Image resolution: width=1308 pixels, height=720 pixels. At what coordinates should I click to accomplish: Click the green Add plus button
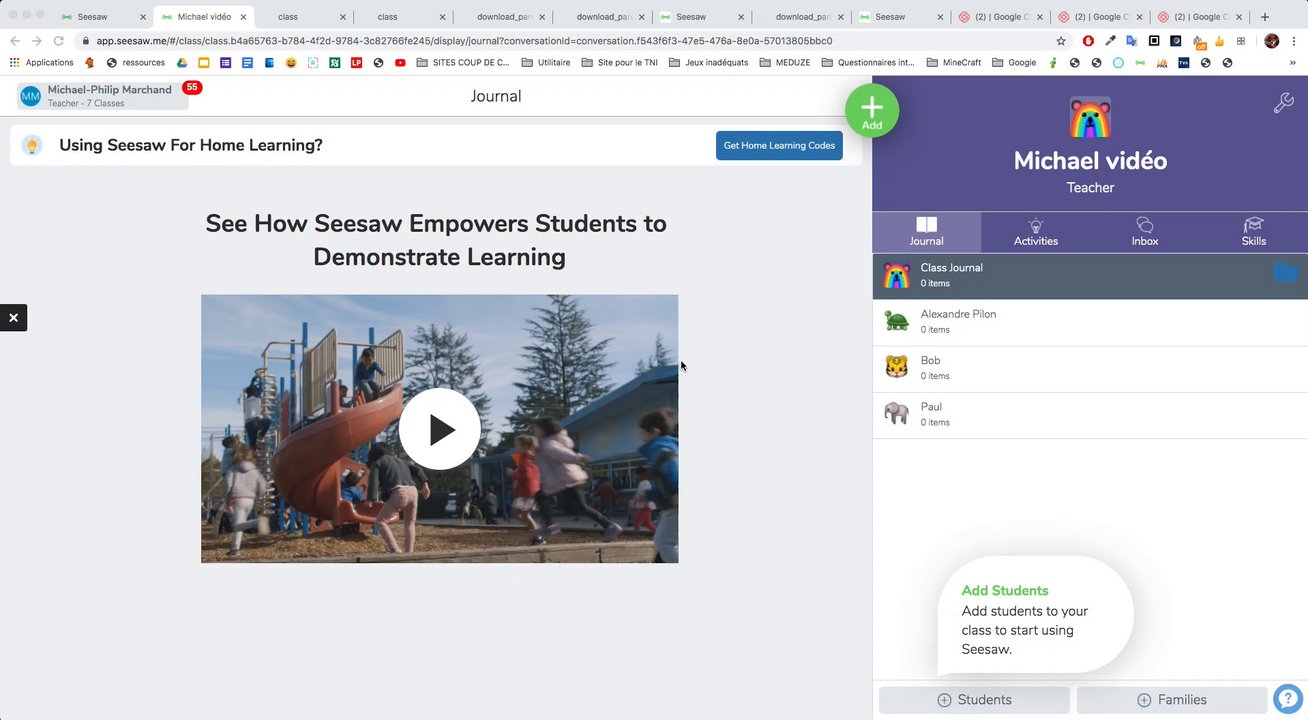(x=871, y=110)
